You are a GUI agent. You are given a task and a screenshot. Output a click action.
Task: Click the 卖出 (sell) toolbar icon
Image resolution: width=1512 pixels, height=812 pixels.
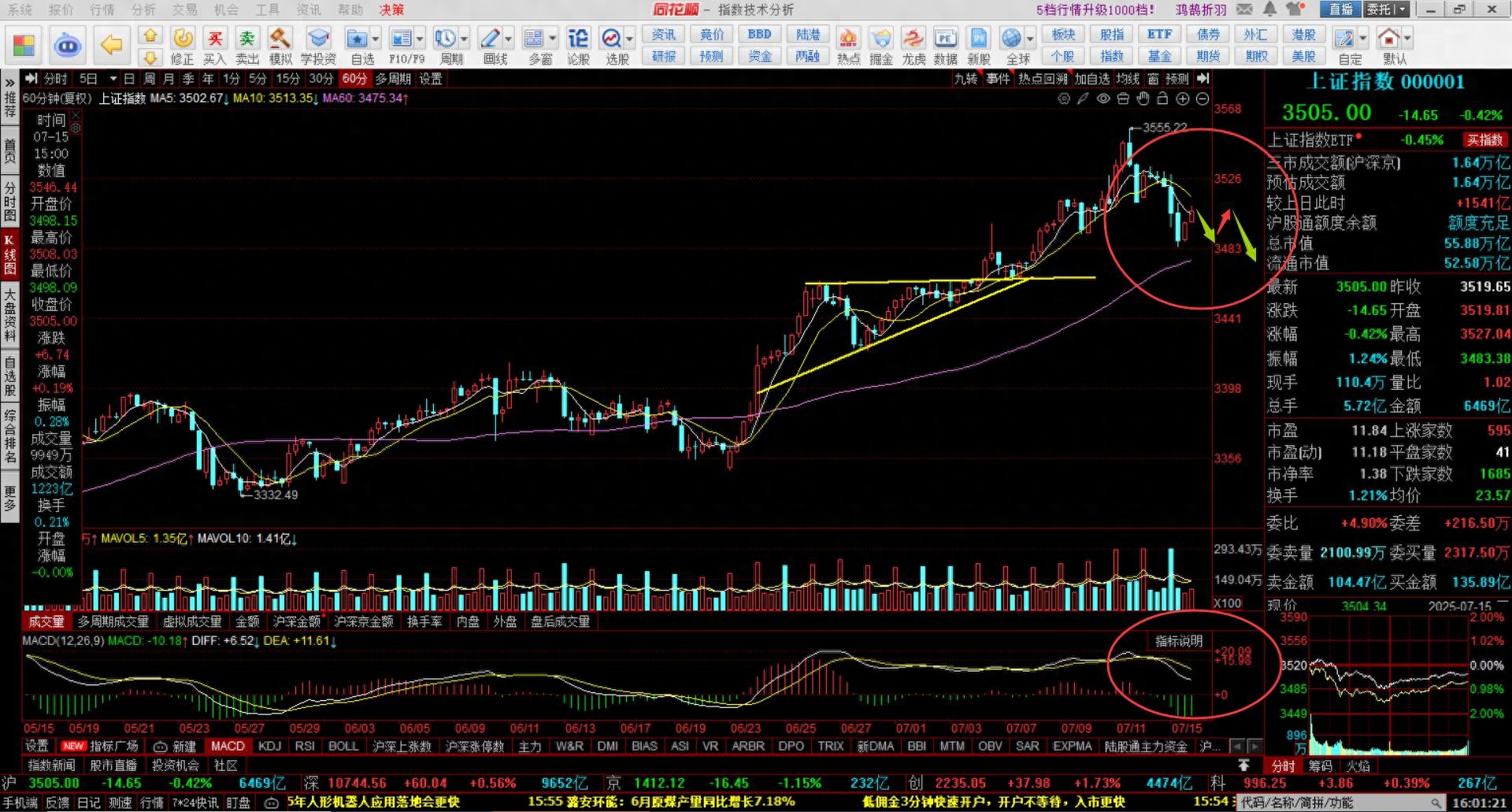(247, 46)
